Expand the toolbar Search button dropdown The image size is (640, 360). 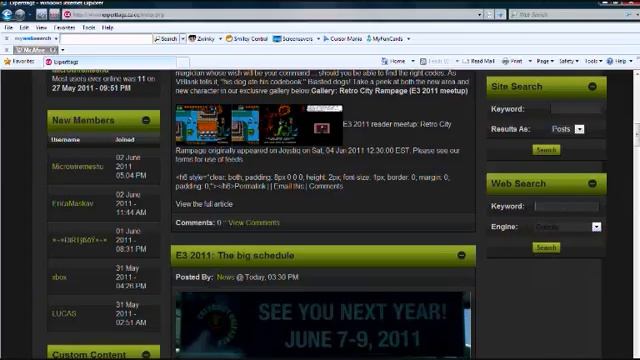tap(183, 39)
